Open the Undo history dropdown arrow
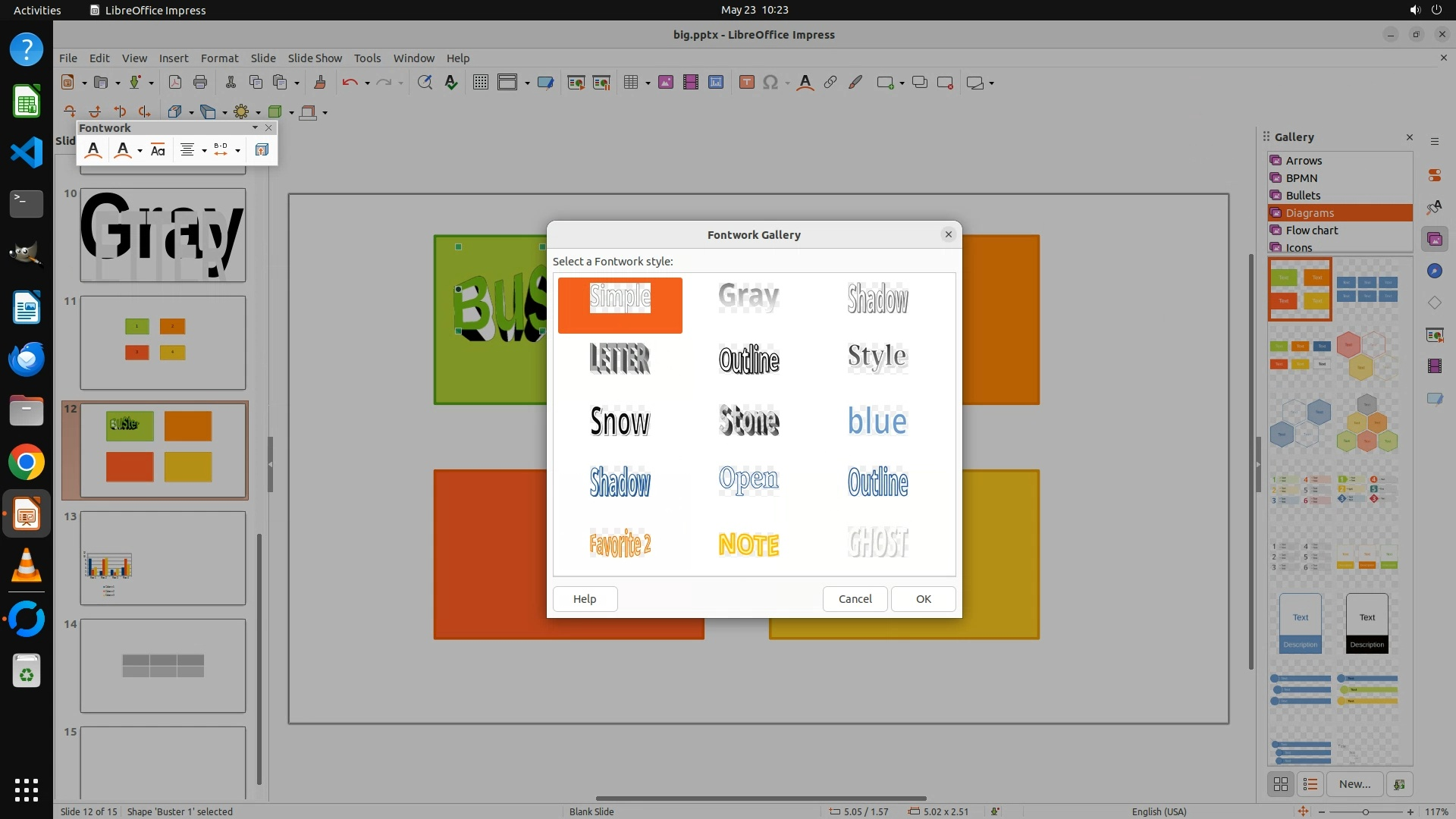1456x819 pixels. pos(367,83)
